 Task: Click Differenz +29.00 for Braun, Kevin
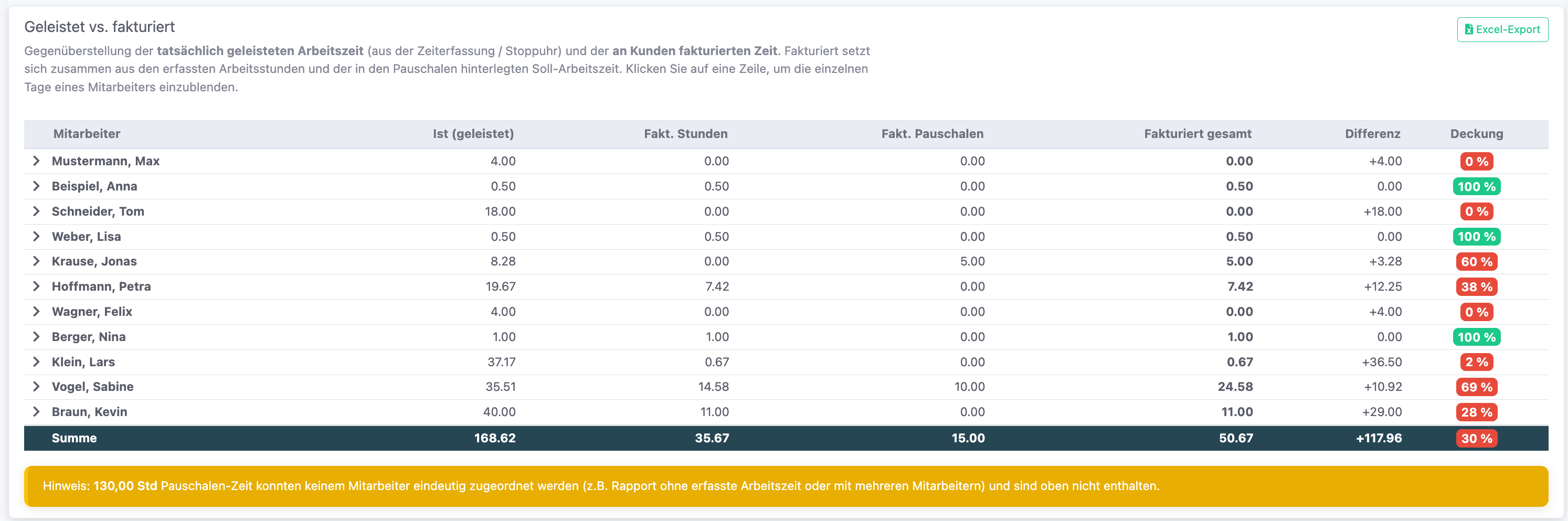[x=1381, y=411]
